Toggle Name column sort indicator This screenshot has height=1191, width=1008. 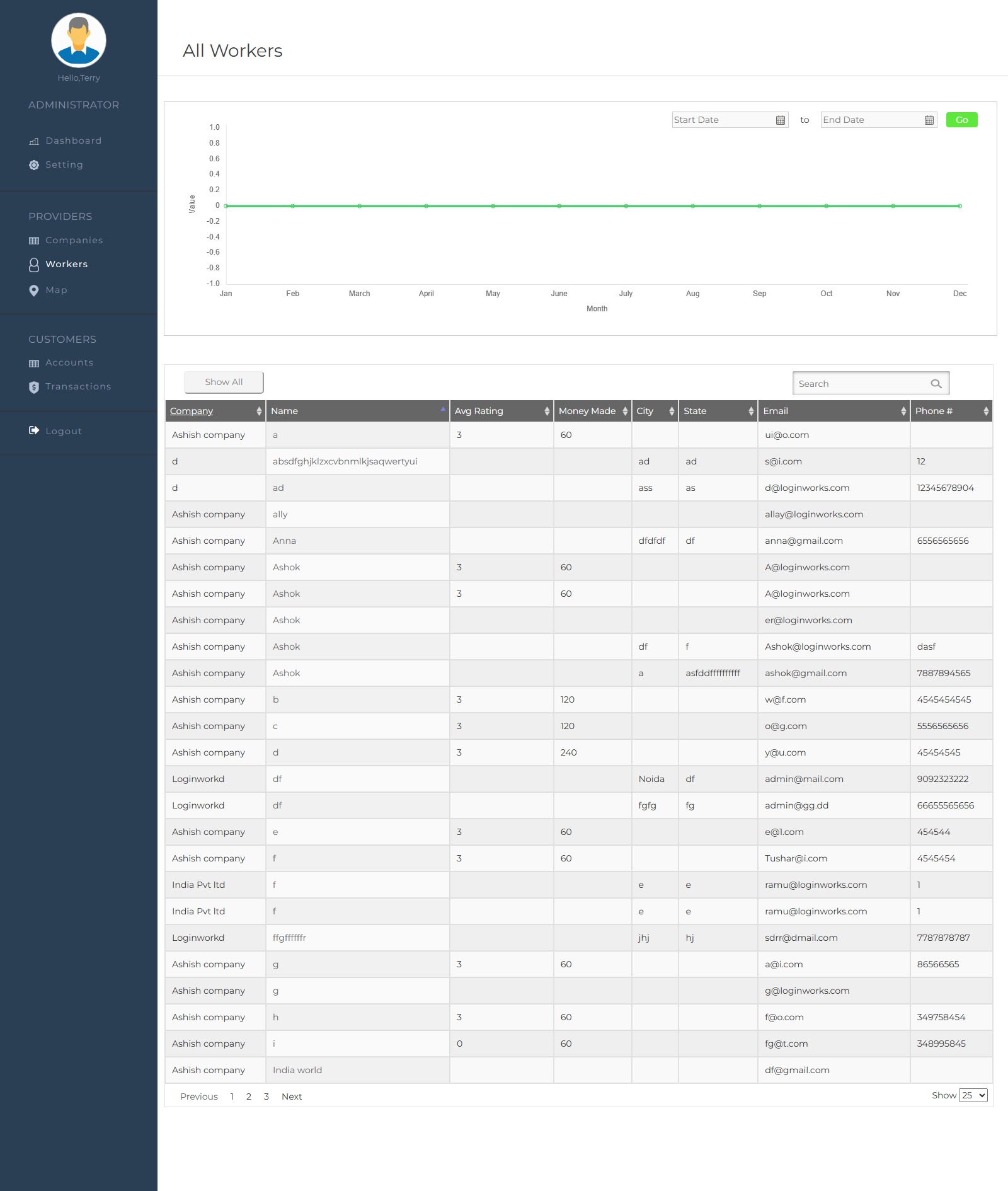pyautogui.click(x=443, y=409)
